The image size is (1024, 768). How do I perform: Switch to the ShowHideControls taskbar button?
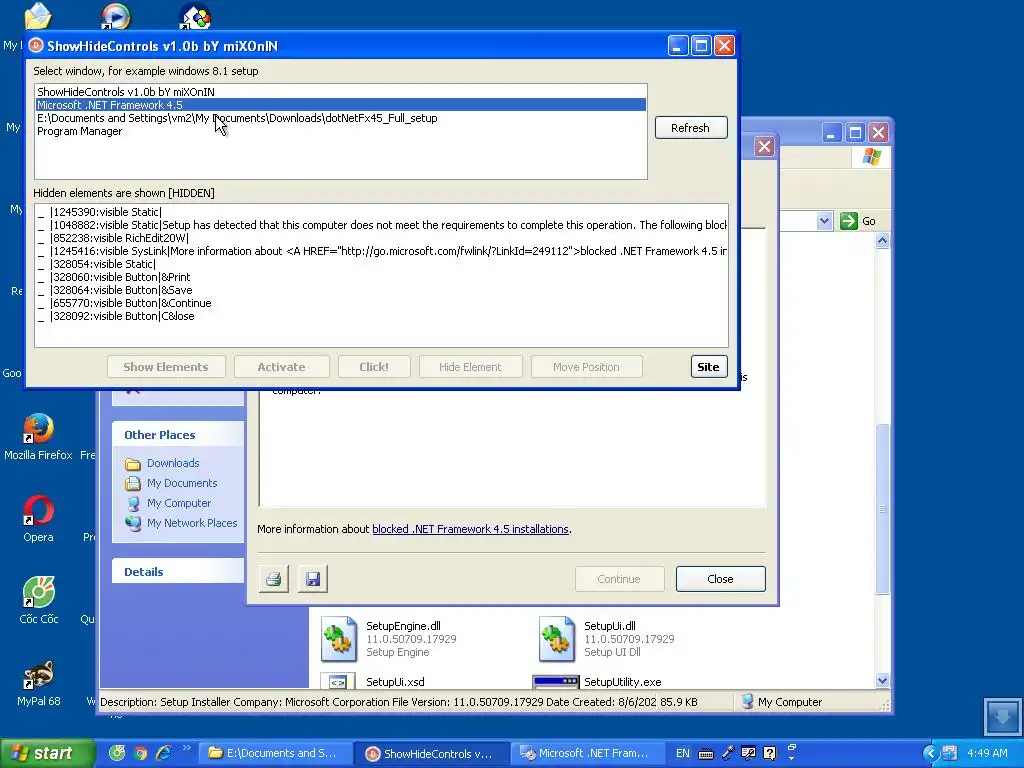(x=432, y=754)
